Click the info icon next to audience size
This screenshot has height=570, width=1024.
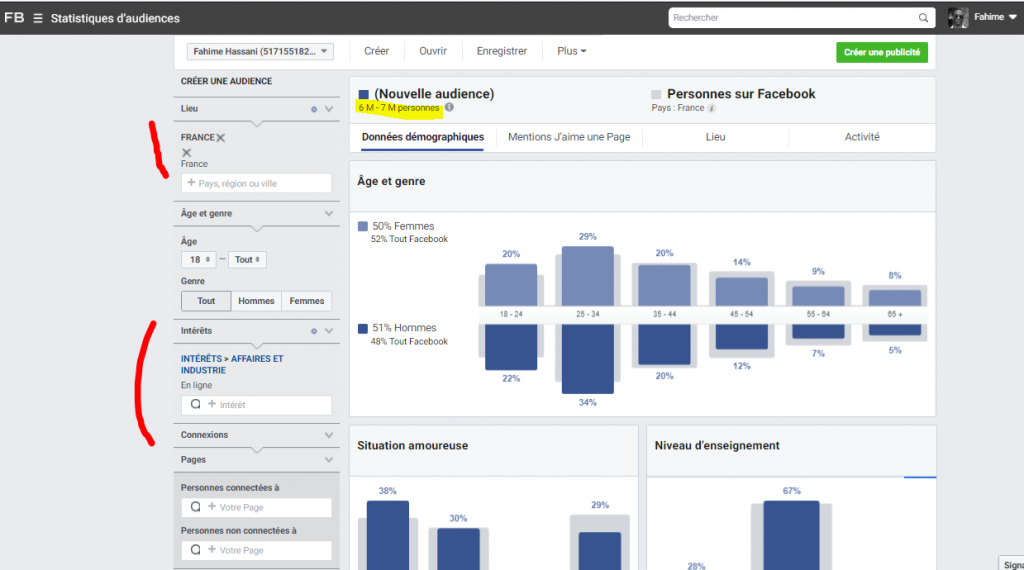tap(449, 107)
